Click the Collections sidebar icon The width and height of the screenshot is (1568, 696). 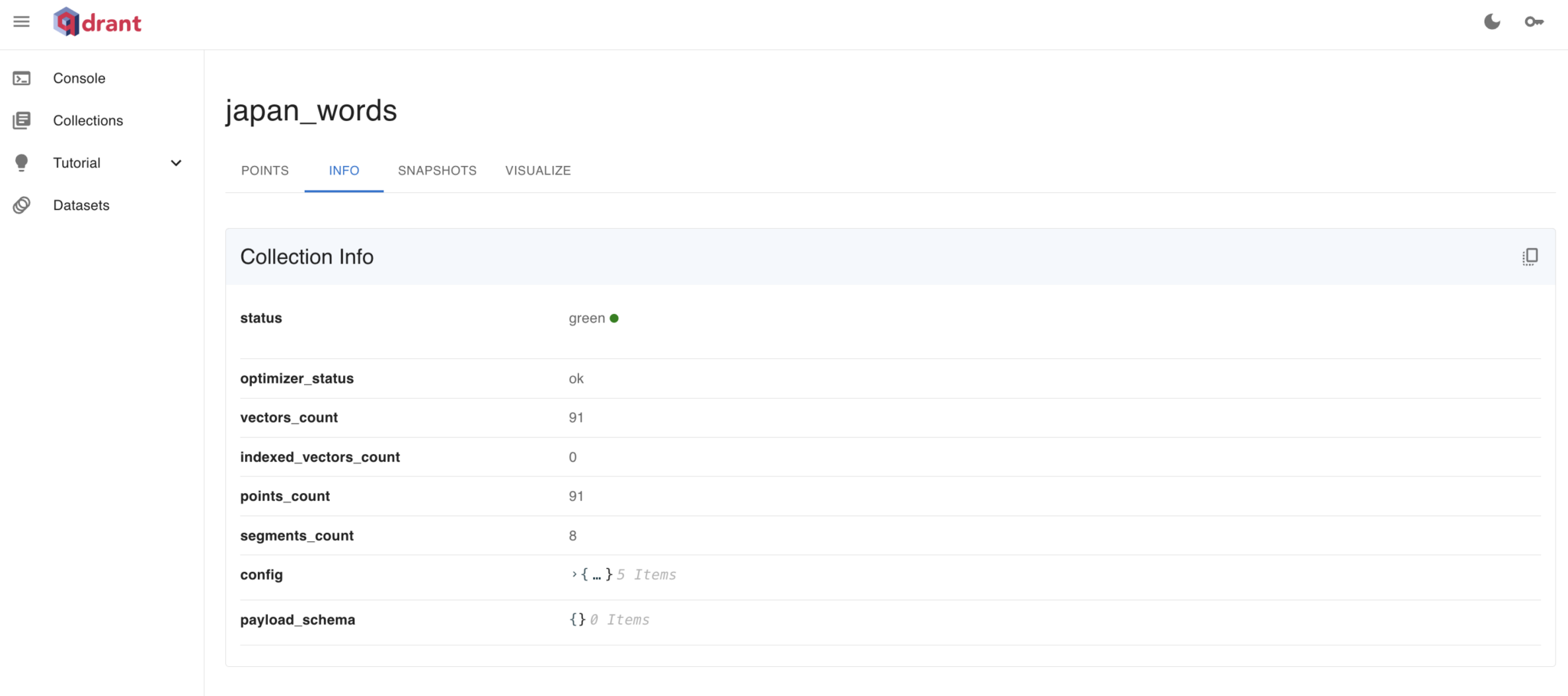tap(21, 120)
